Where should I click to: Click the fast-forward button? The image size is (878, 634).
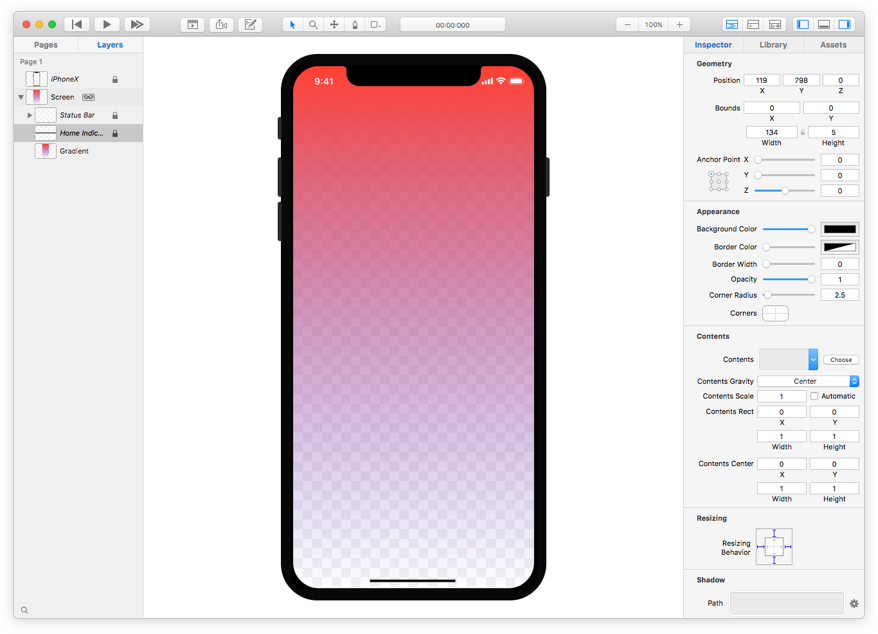(x=137, y=24)
